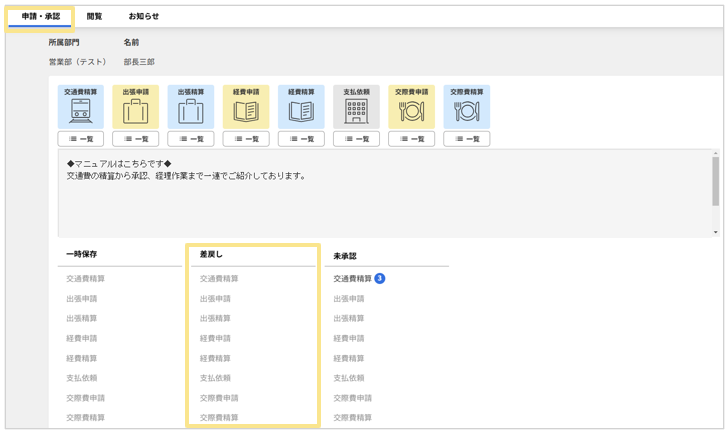This screenshot has width=728, height=433.
Task: Switch to the 閲覧 tab
Action: tap(94, 17)
